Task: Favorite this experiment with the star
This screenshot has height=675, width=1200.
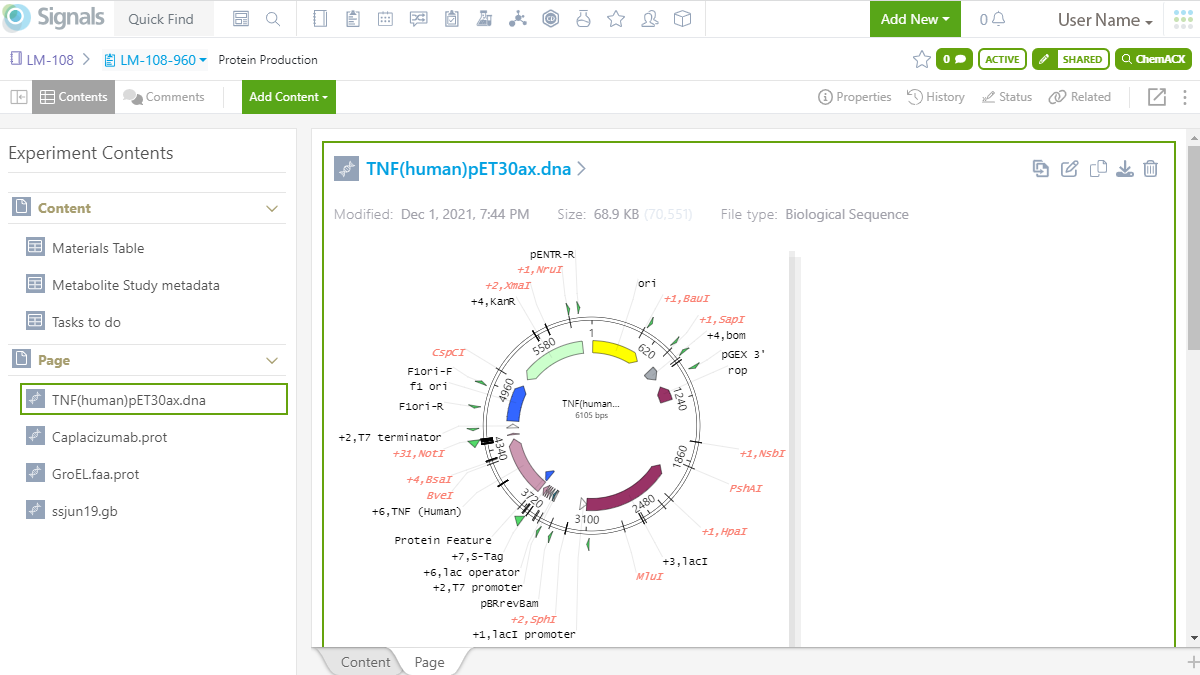Action: coord(921,60)
